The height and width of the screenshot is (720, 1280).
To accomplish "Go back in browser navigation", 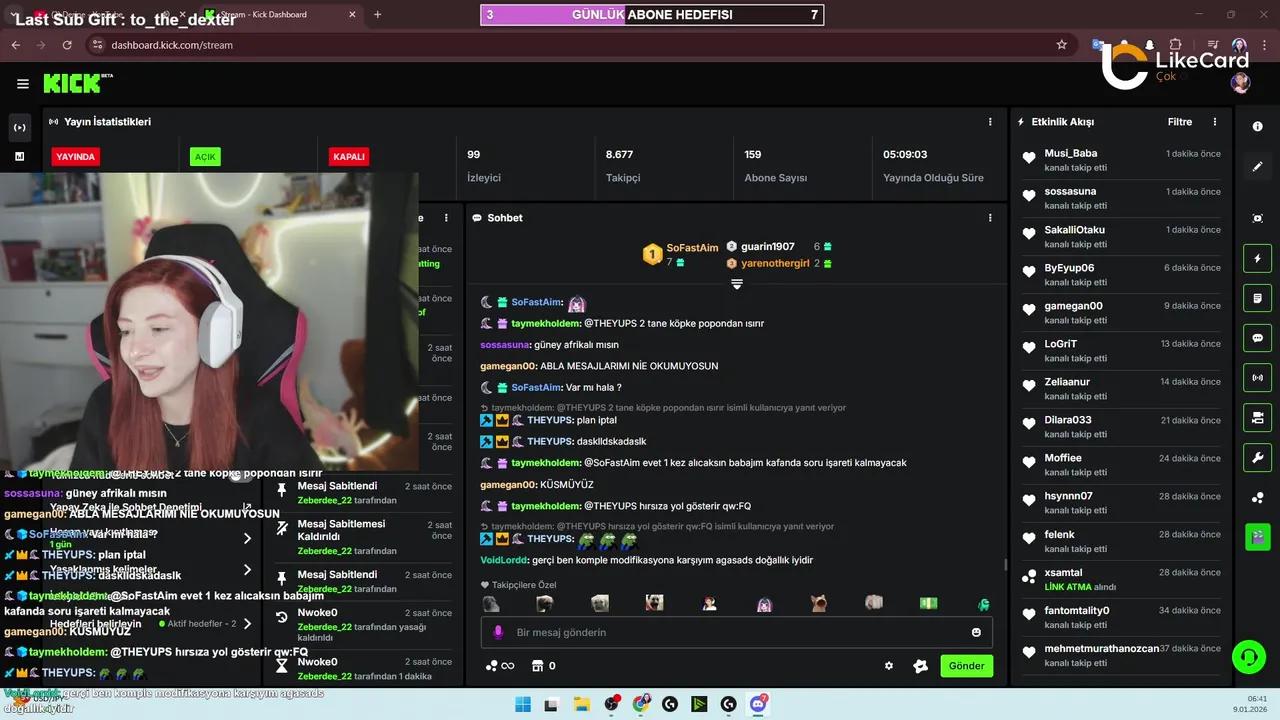I will [x=15, y=45].
